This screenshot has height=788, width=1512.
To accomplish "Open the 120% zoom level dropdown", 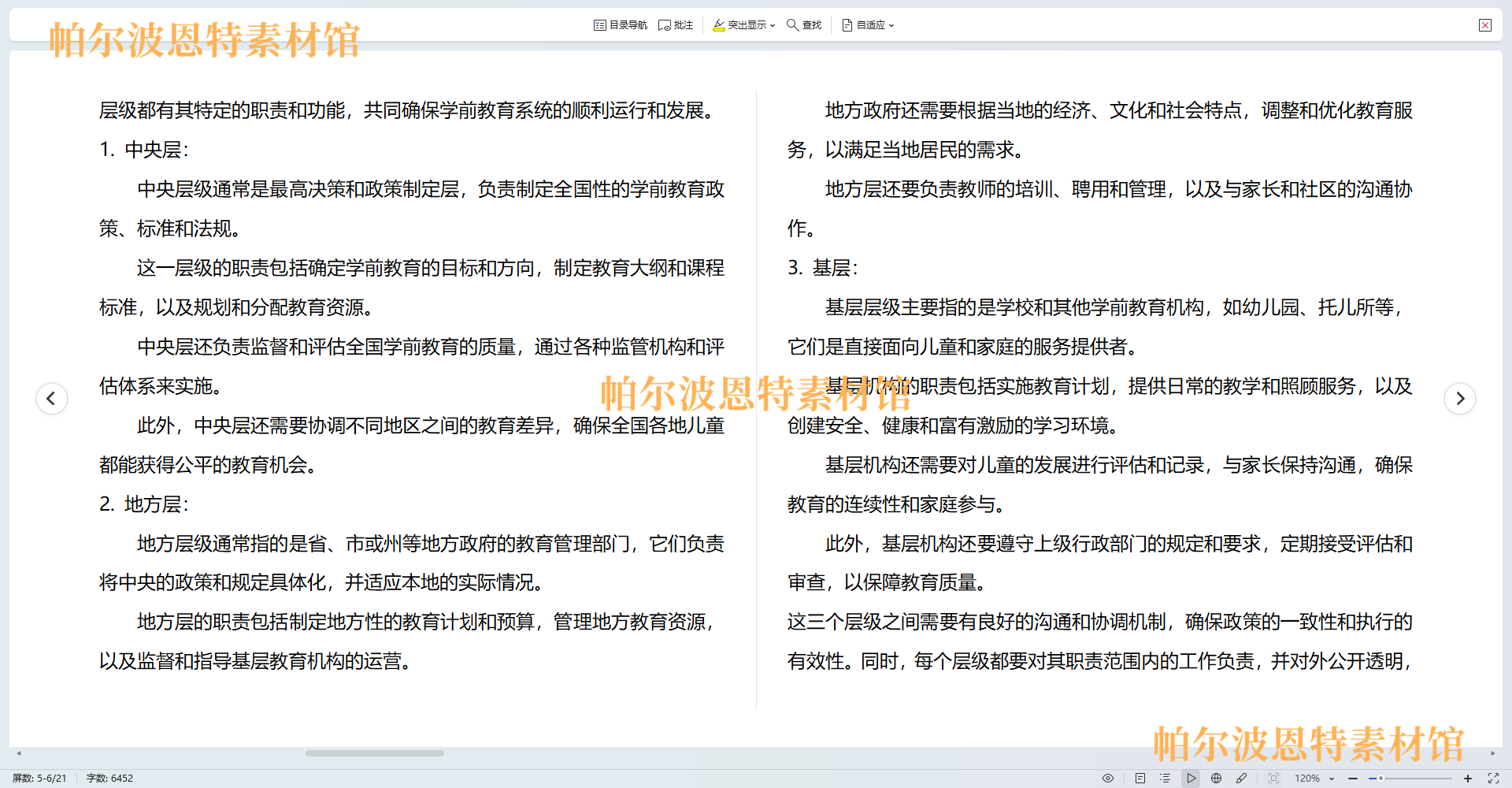I will (x=1314, y=779).
